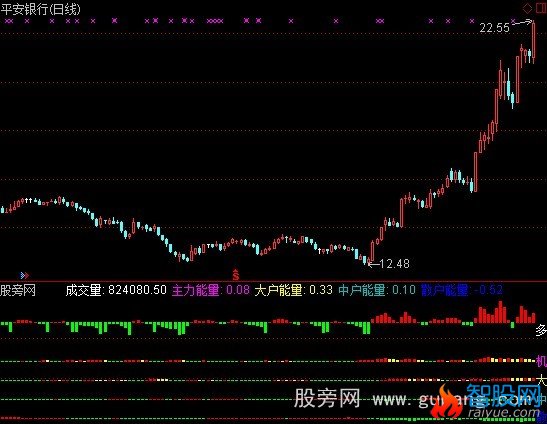Select the 中户能量: 0.10 indicator label
The width and height of the screenshot is (547, 424).
coord(377,290)
